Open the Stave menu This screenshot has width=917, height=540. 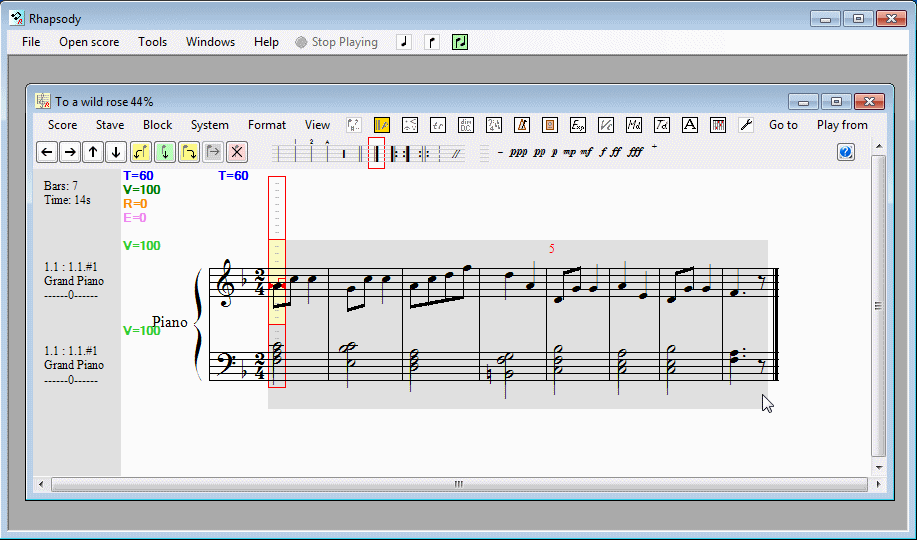pyautogui.click(x=110, y=125)
